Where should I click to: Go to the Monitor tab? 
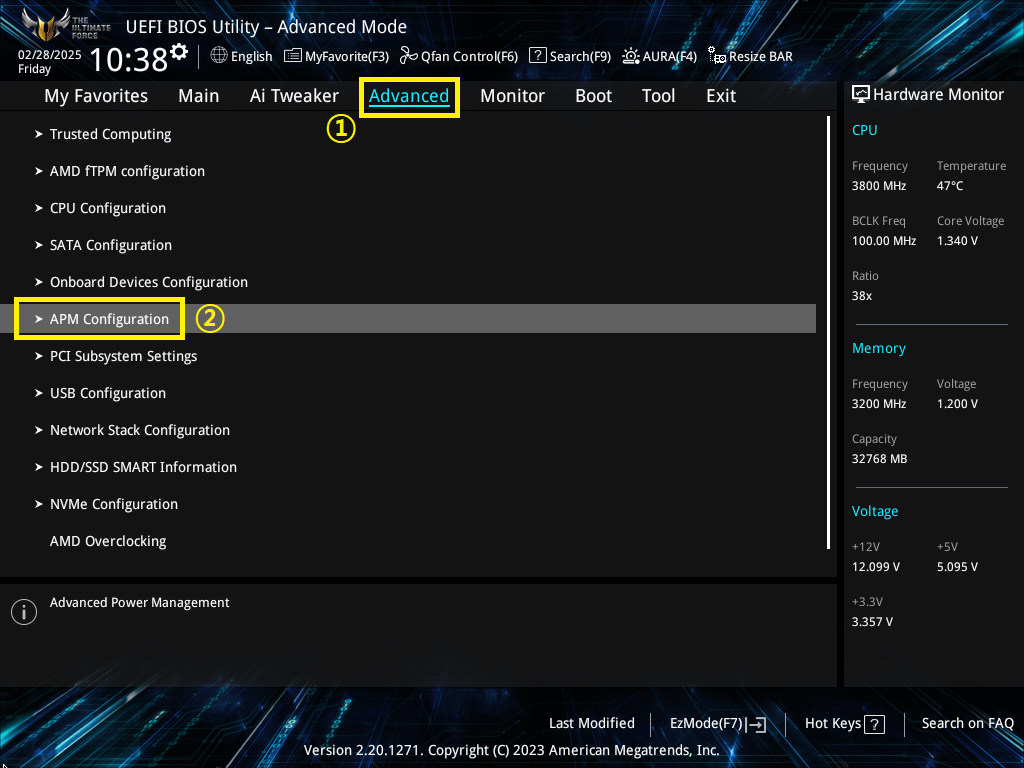click(513, 96)
